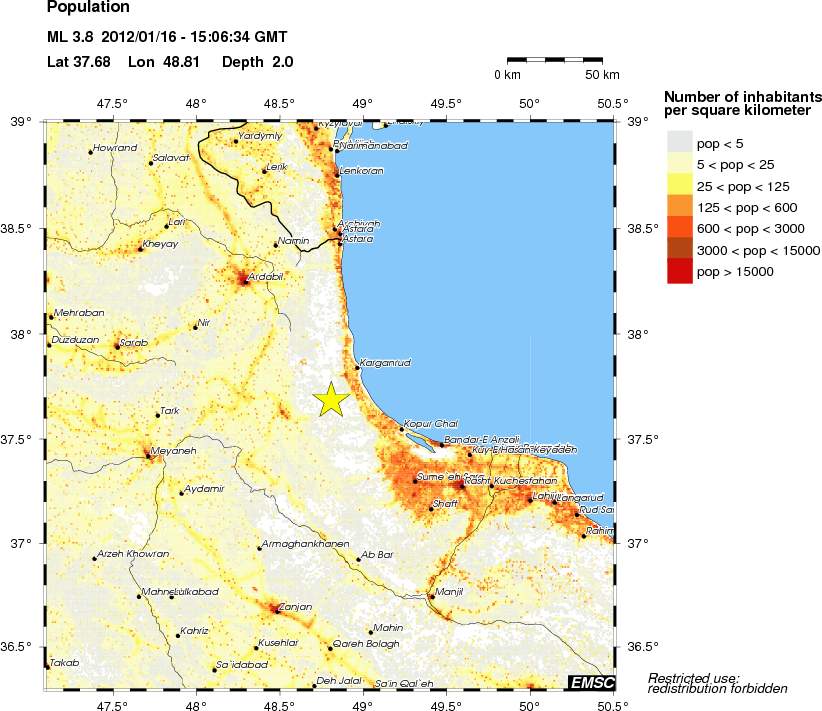Select the Kheyay town label
This screenshot has width=822, height=711.
click(160, 244)
